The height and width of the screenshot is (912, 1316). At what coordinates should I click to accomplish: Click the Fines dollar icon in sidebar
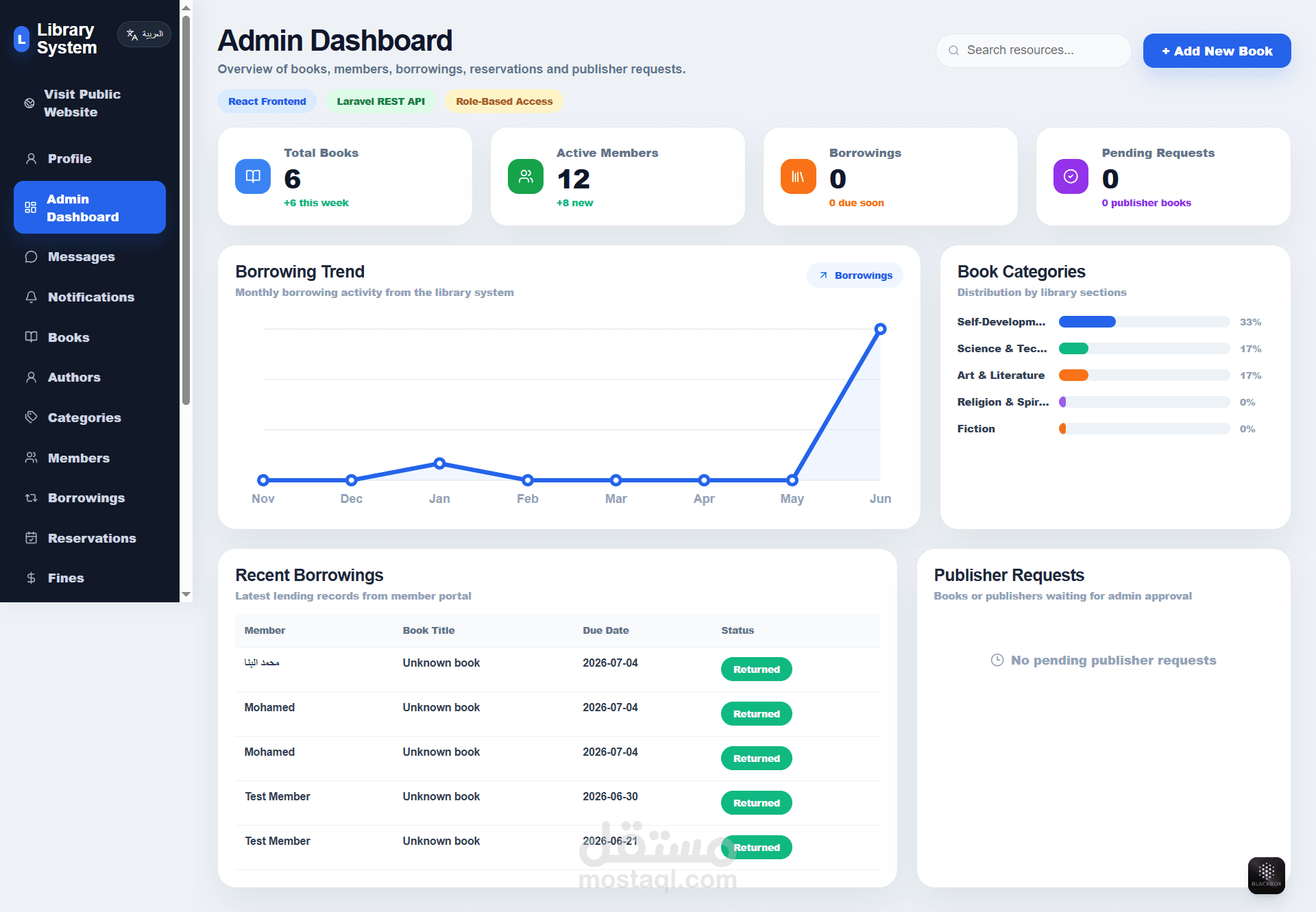(31, 578)
